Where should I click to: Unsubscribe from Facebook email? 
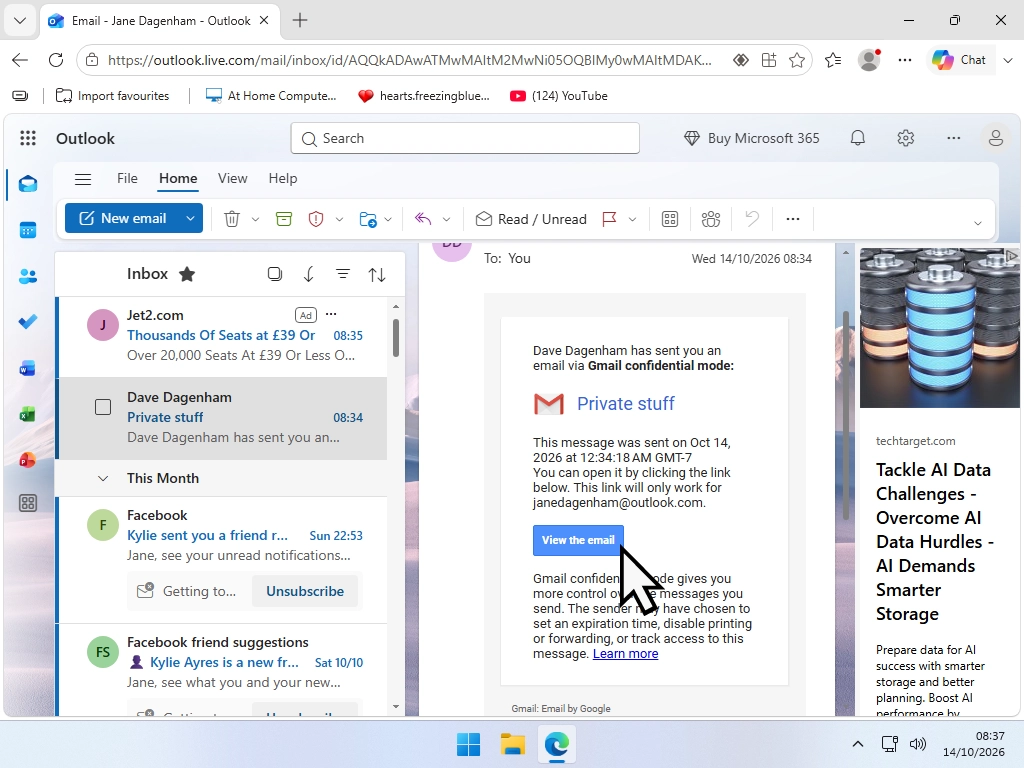305,591
